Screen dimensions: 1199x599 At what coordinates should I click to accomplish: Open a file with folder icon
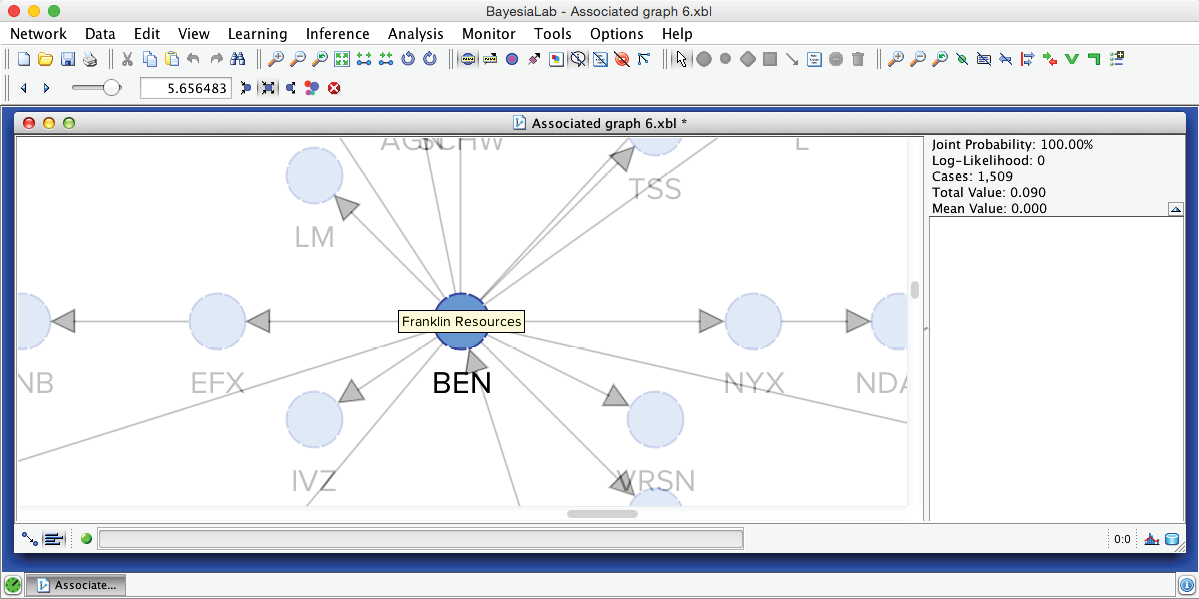(x=45, y=60)
